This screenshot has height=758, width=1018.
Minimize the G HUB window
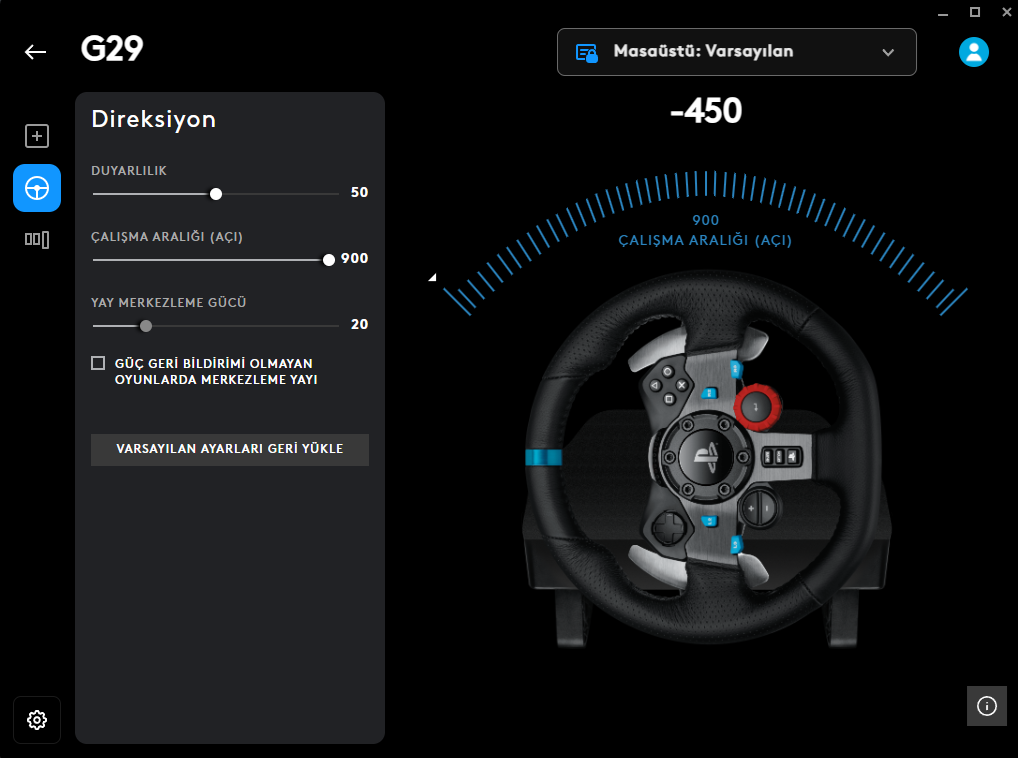click(943, 13)
